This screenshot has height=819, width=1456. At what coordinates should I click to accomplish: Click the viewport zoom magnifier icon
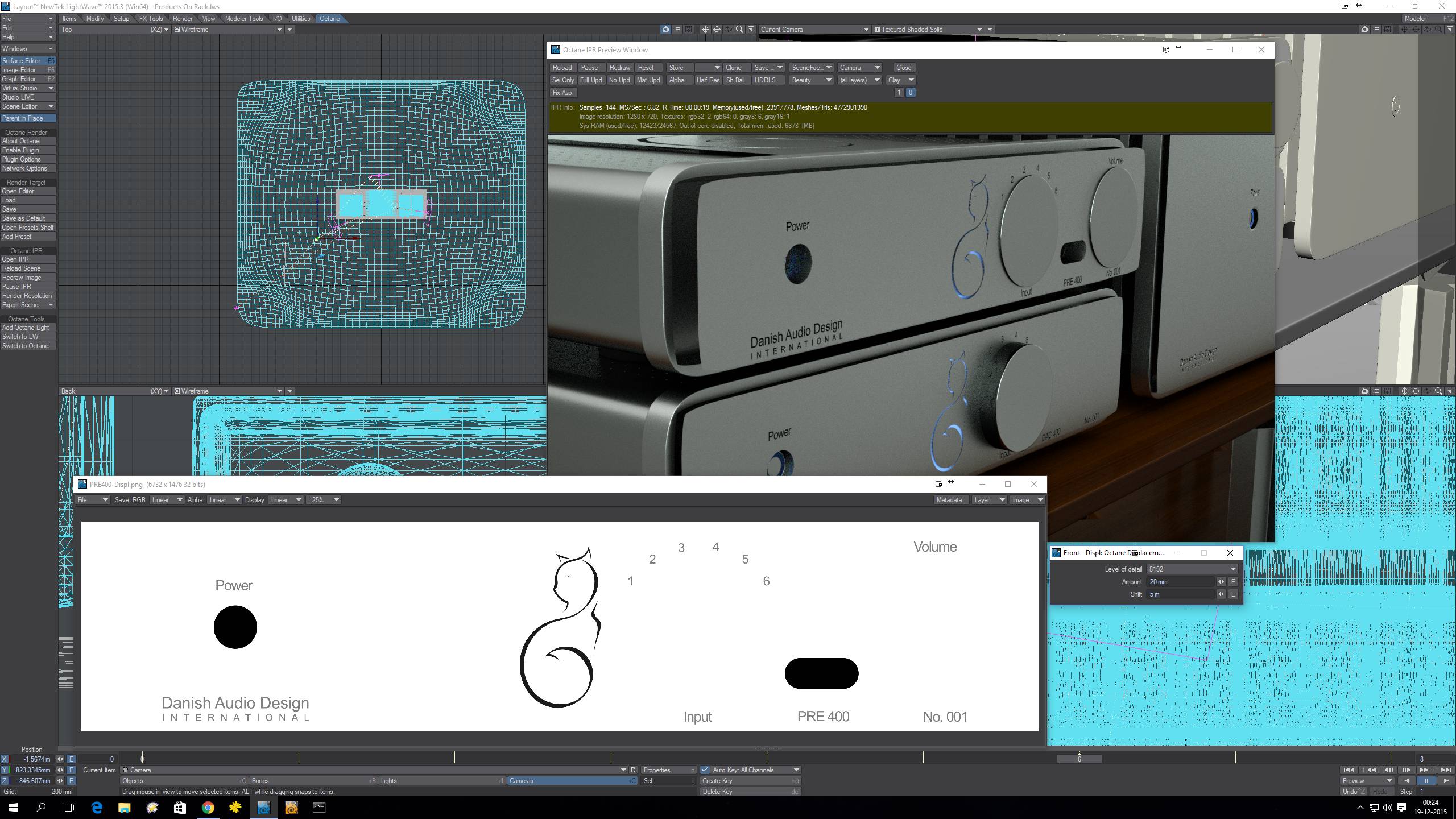[x=739, y=29]
